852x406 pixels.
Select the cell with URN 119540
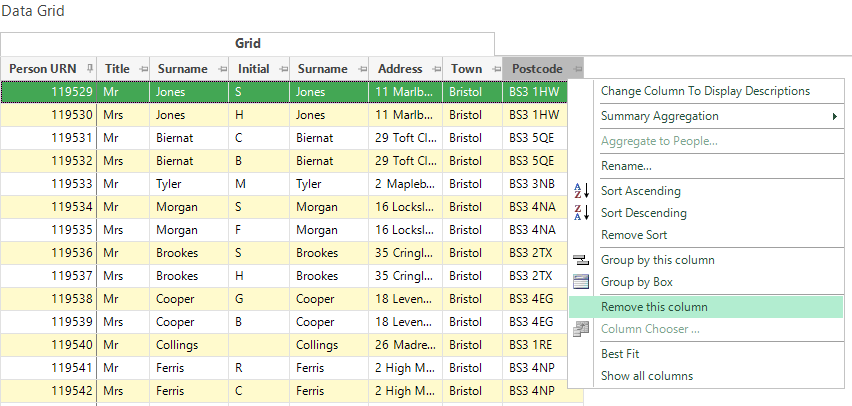pyautogui.click(x=49, y=345)
